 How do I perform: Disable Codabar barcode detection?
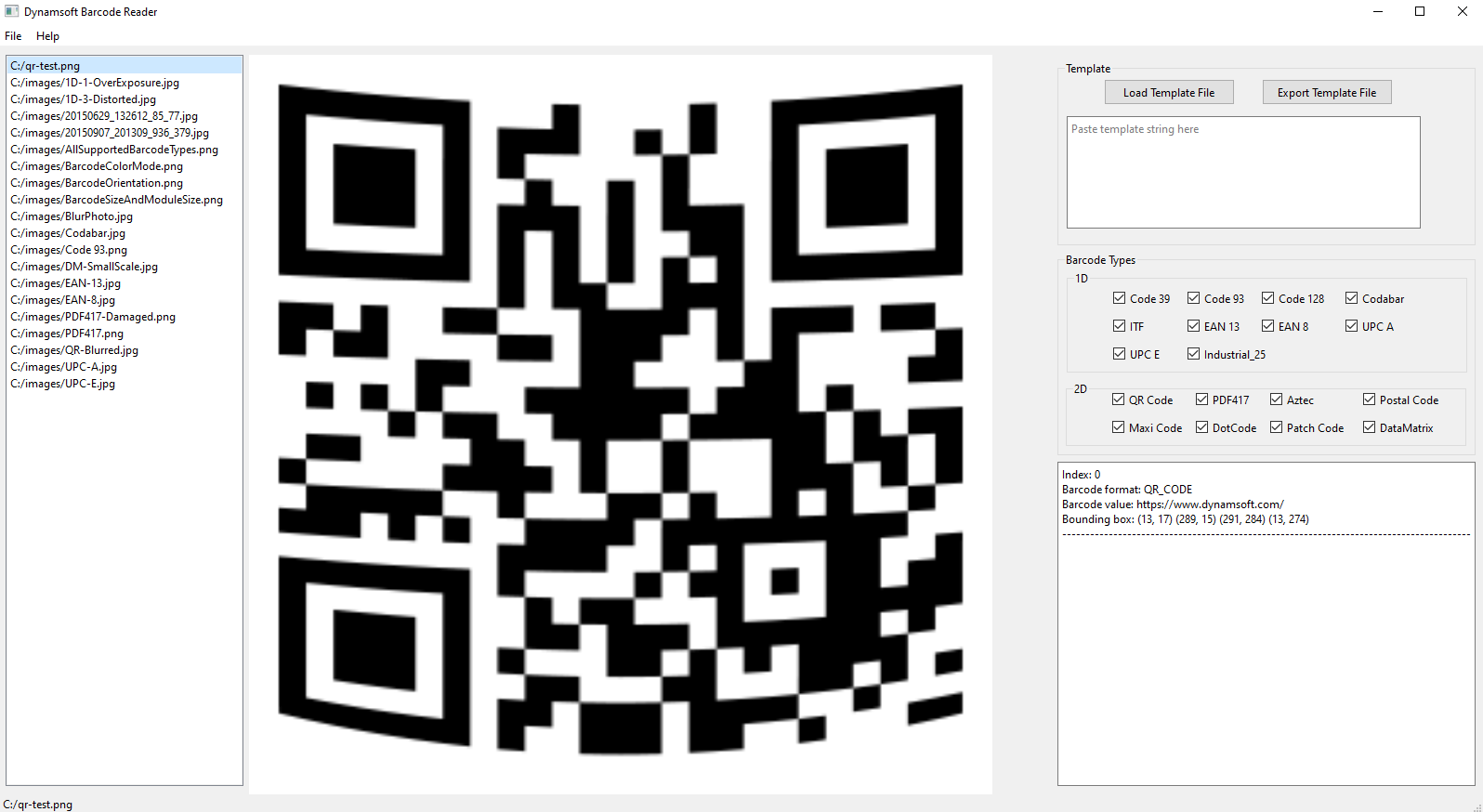pyautogui.click(x=1352, y=298)
